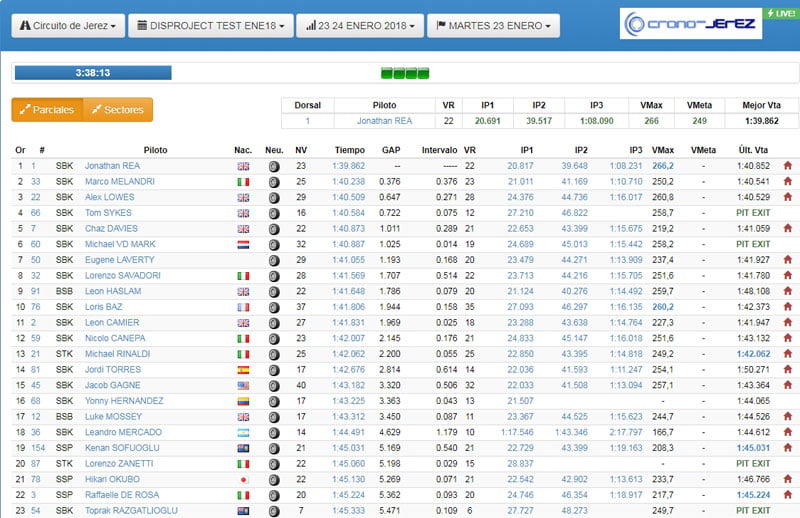Click the VMax column header in main table
800x518 pixels.
tap(663, 150)
